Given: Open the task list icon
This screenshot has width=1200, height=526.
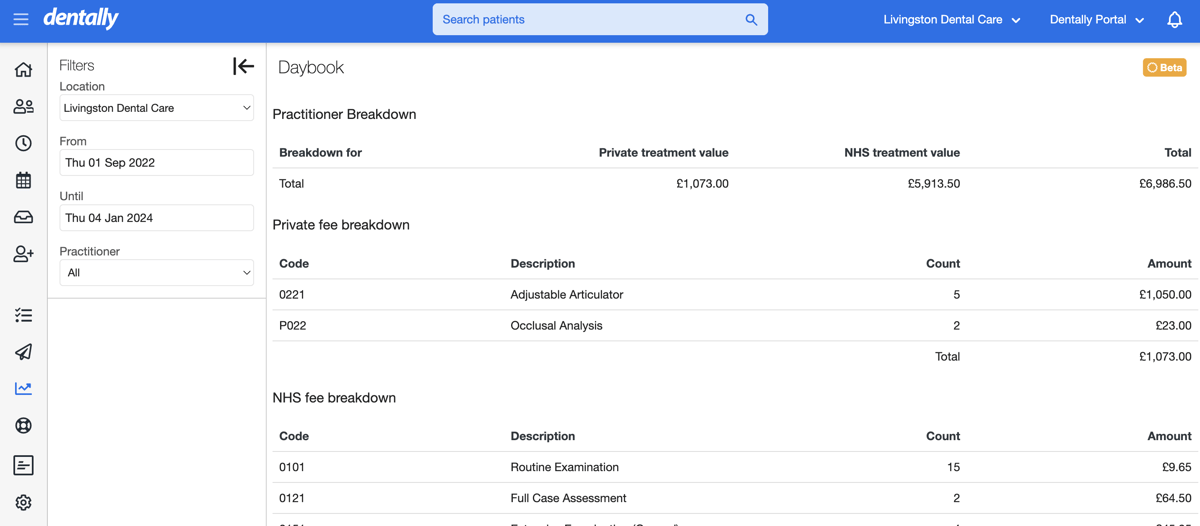Looking at the screenshot, I should [x=23, y=315].
